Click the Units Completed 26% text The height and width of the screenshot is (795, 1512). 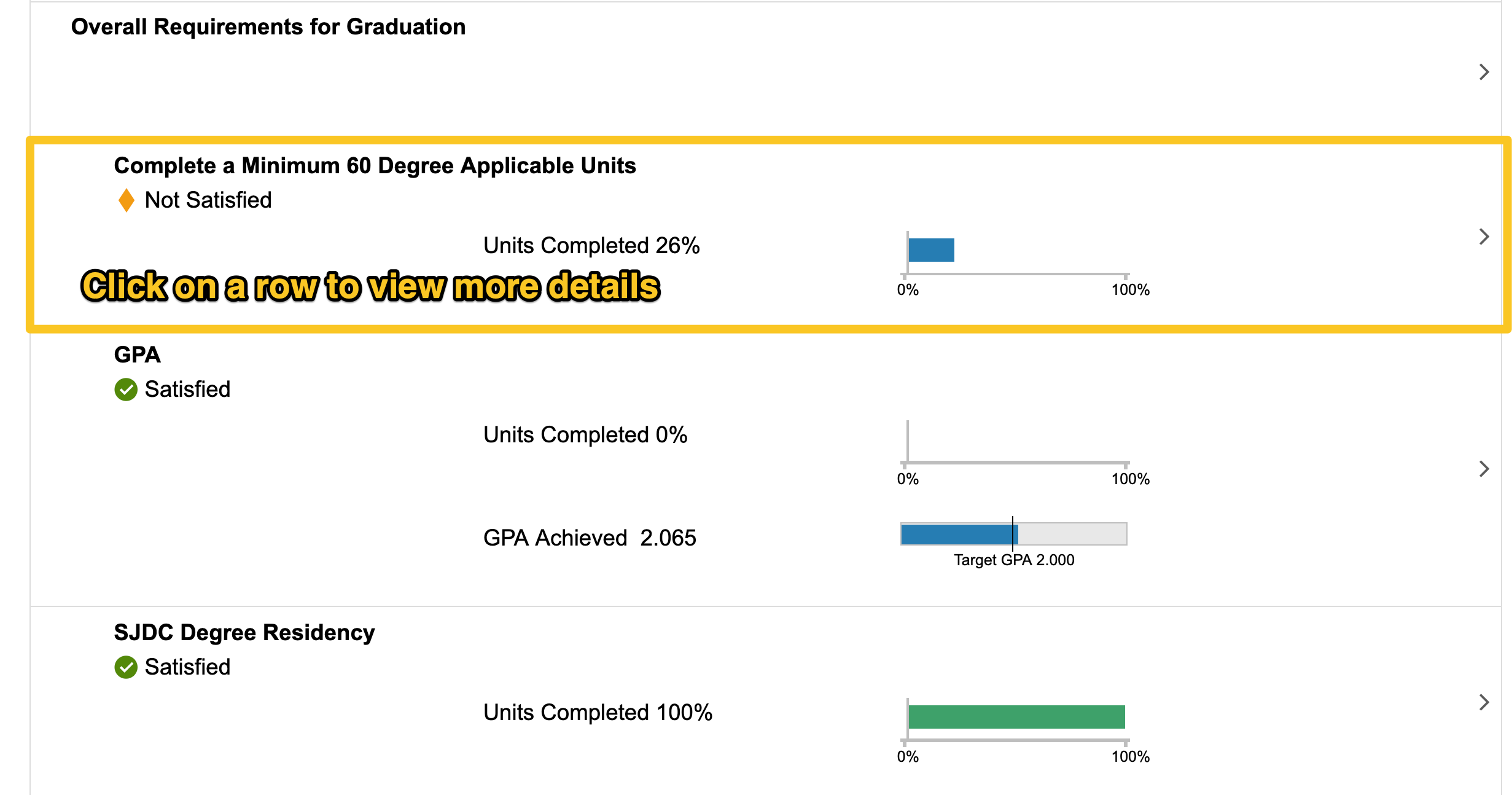pyautogui.click(x=591, y=246)
